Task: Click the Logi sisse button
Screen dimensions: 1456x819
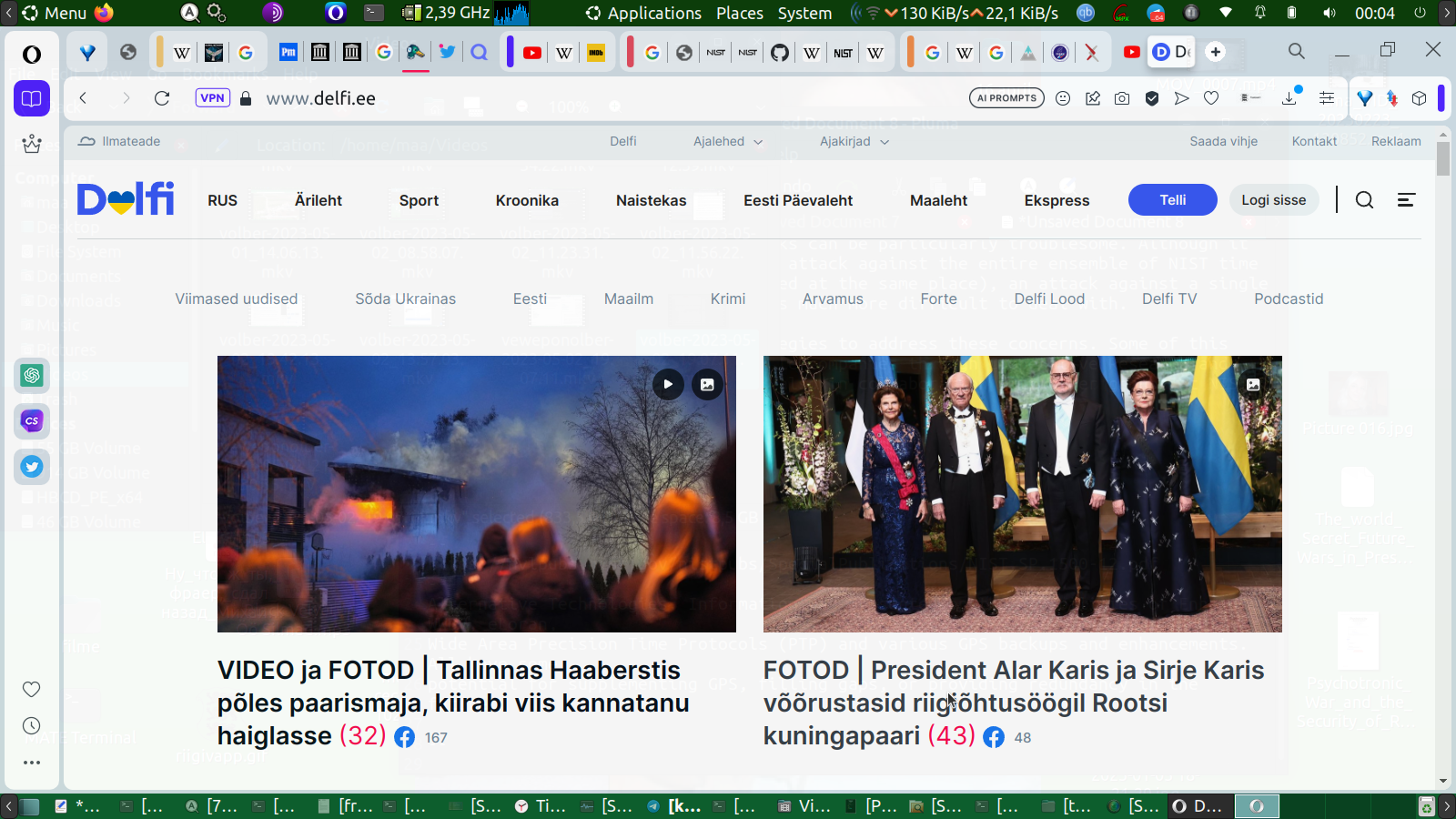Action: coord(1273,200)
